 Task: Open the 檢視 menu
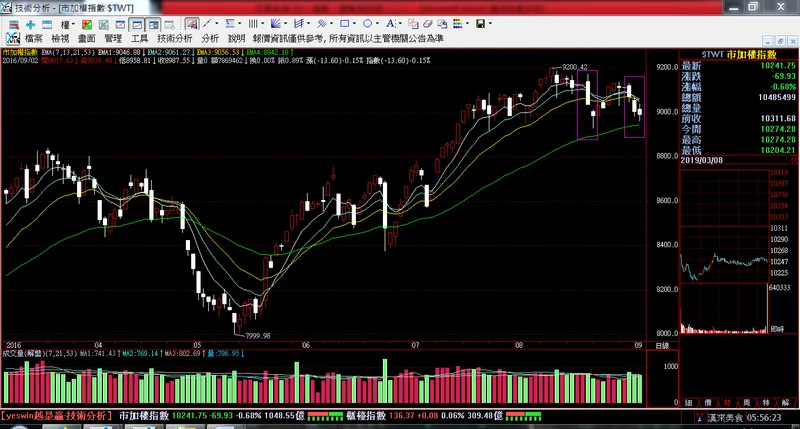coord(60,39)
